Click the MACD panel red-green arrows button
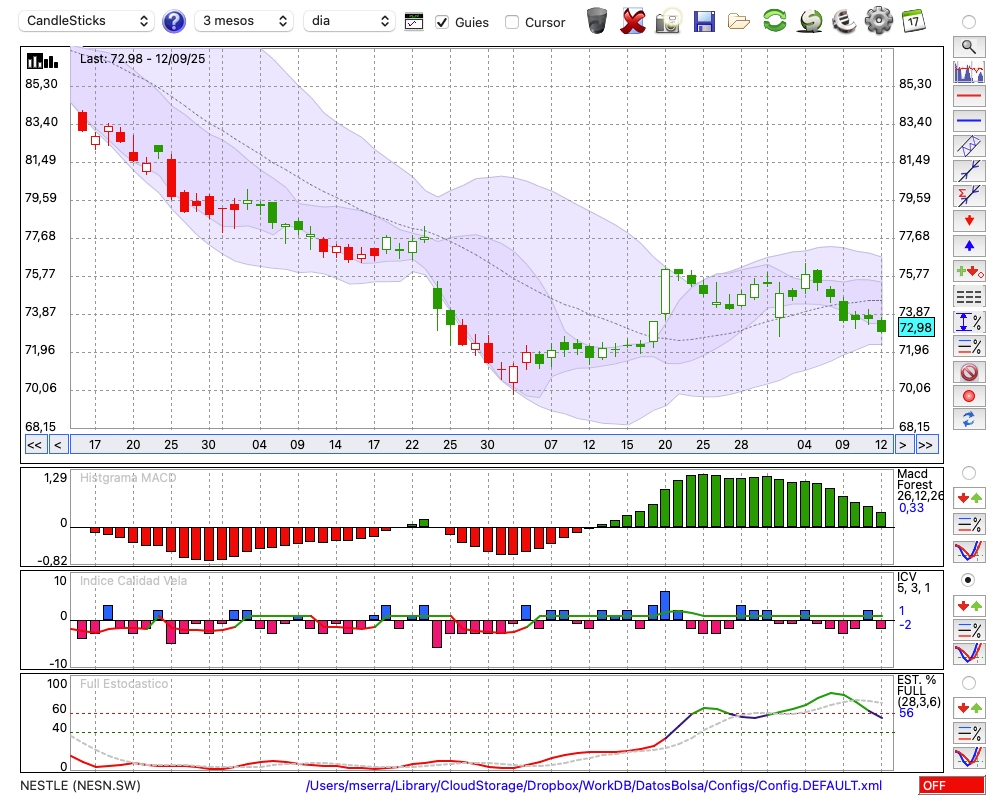Viewport: 1000px width, 800px height. (x=969, y=498)
